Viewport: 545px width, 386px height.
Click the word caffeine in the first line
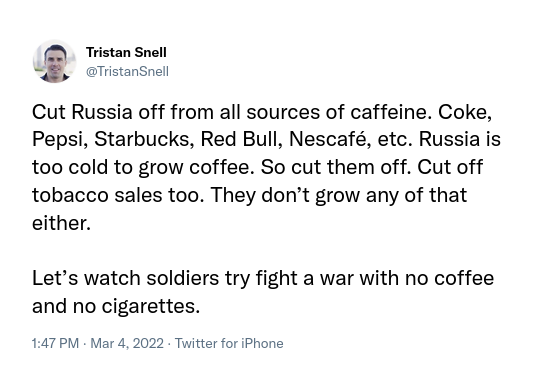(390, 112)
